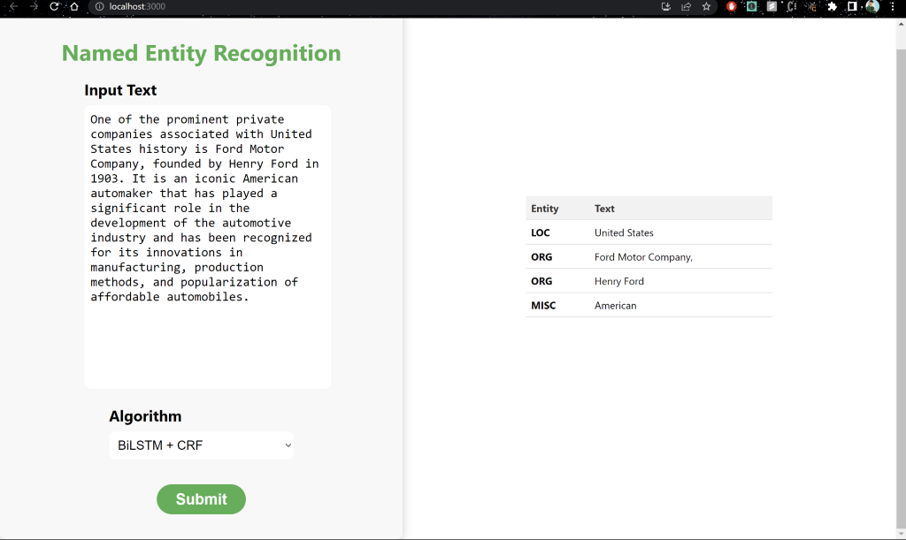
Task: Toggle the browser side panel
Action: (852, 6)
